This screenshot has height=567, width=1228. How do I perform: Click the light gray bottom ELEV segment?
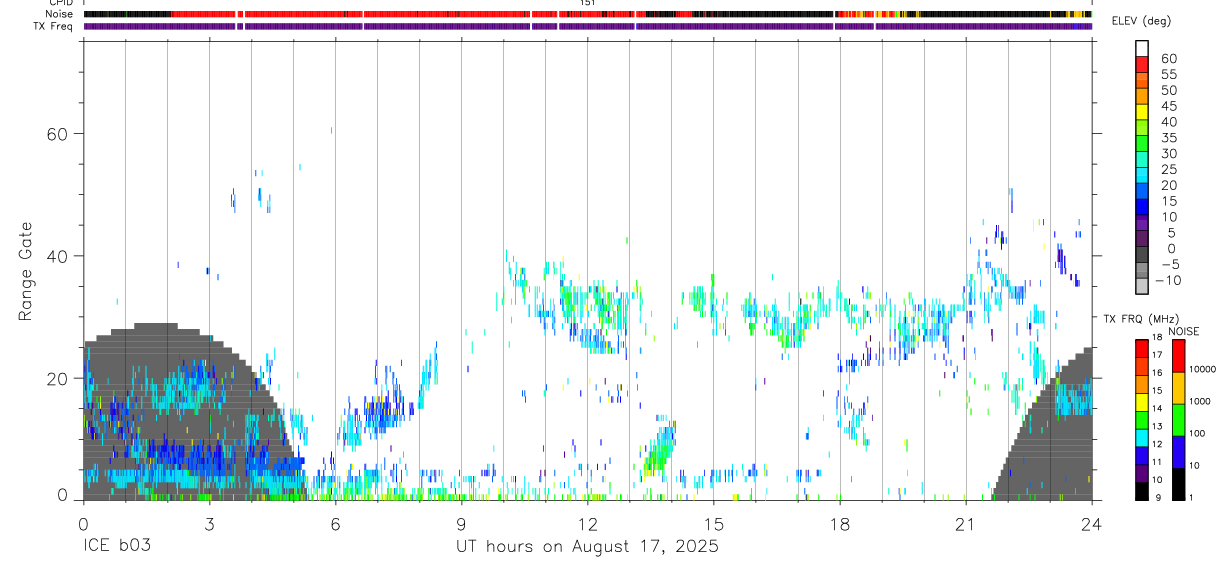coord(1142,286)
